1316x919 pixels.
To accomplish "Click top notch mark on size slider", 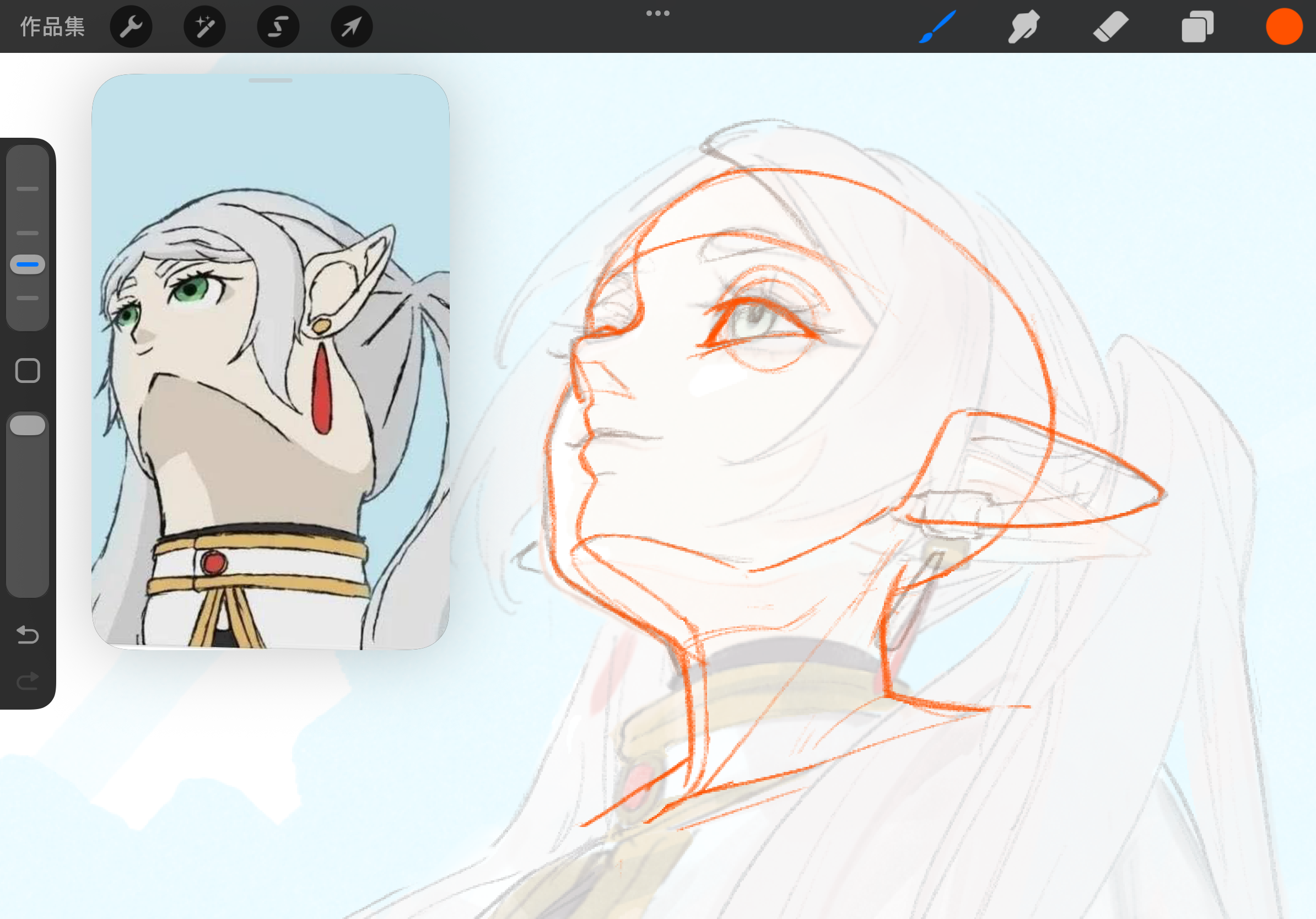I will [28, 188].
